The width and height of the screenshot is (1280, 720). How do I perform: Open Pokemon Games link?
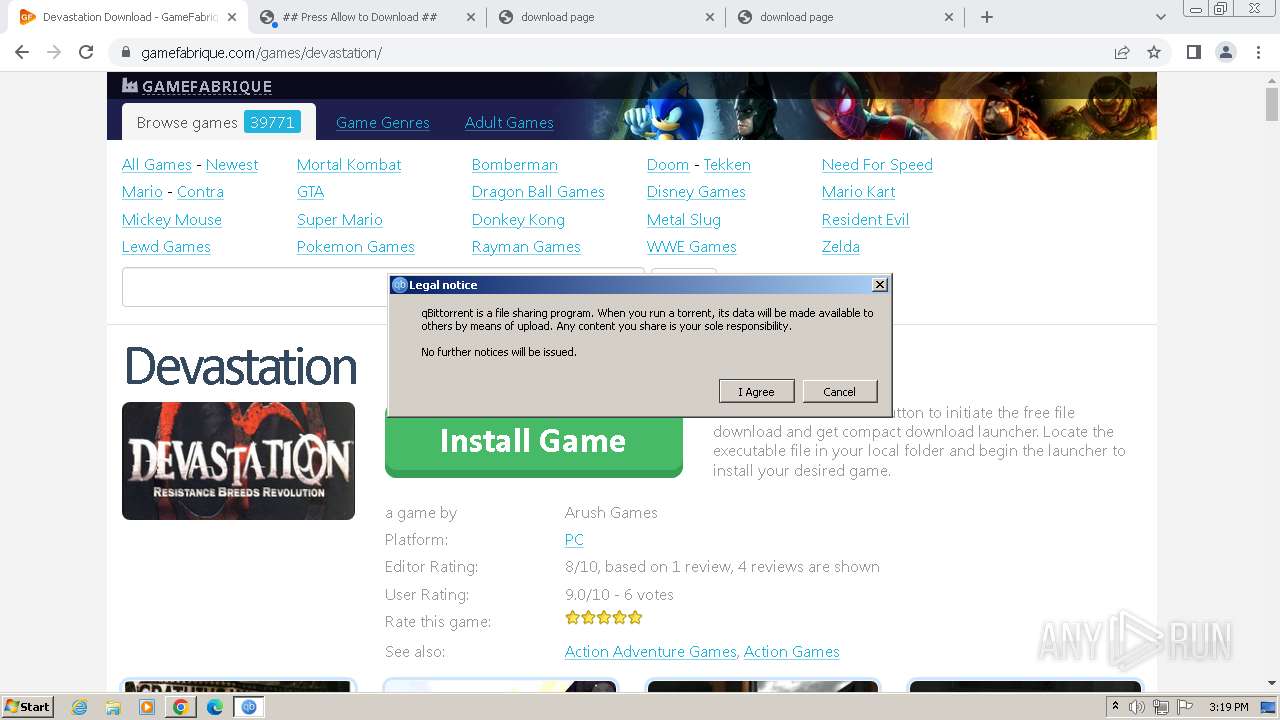tap(356, 247)
